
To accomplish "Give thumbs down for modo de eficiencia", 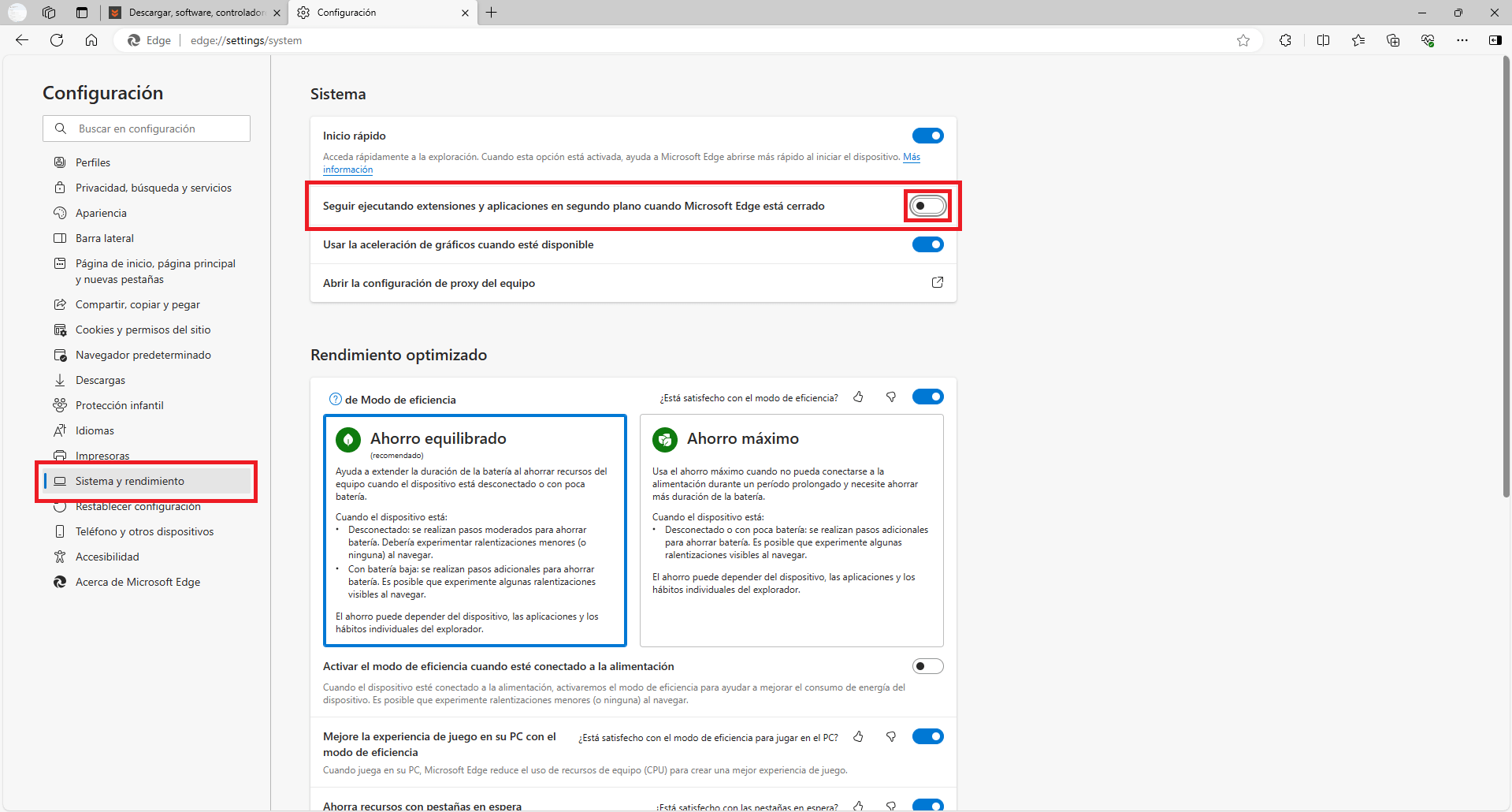I will 891,397.
